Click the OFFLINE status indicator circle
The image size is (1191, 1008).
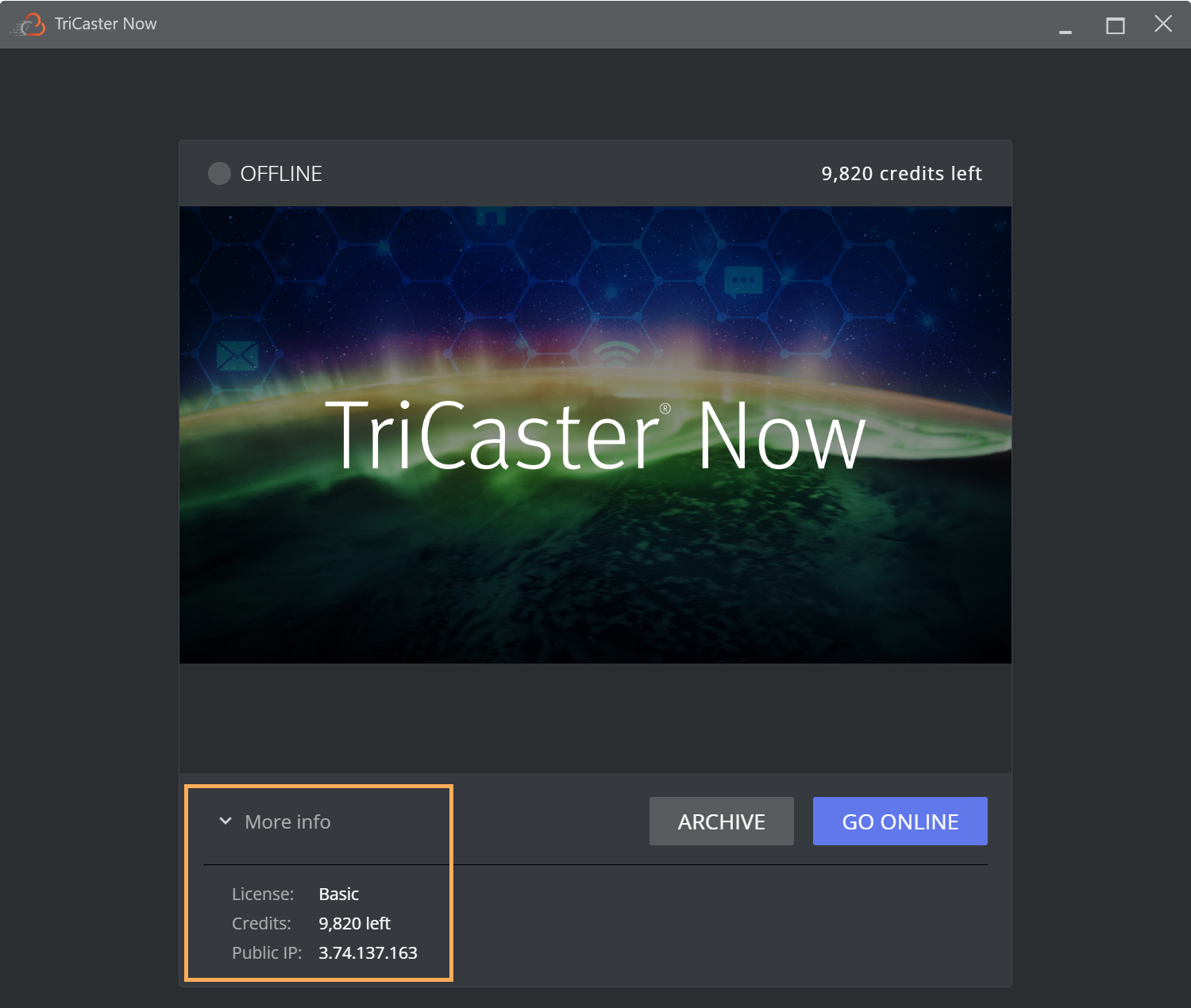(219, 173)
